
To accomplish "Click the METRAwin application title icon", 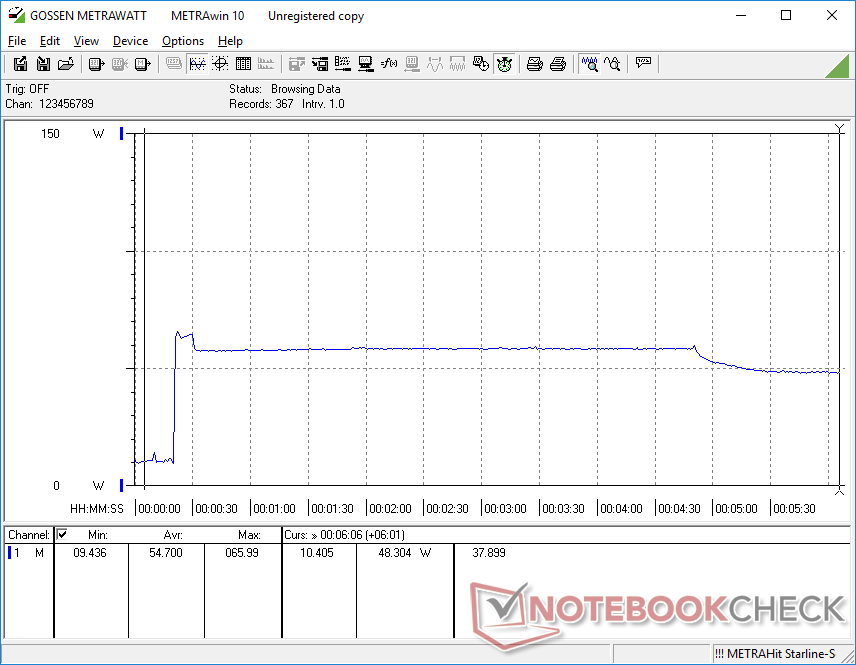I will coord(16,15).
